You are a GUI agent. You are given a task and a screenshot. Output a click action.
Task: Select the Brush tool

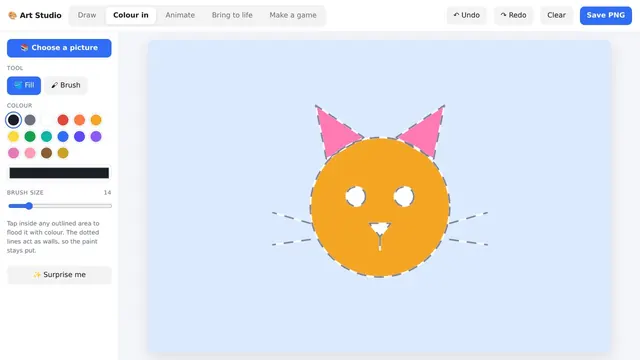pos(66,85)
